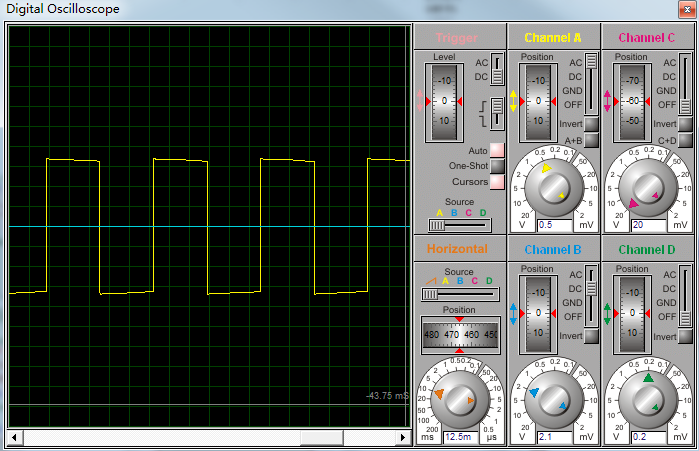Viewport: 699px width, 451px height.
Task: Toggle Channel A Invert button
Action: pos(591,124)
